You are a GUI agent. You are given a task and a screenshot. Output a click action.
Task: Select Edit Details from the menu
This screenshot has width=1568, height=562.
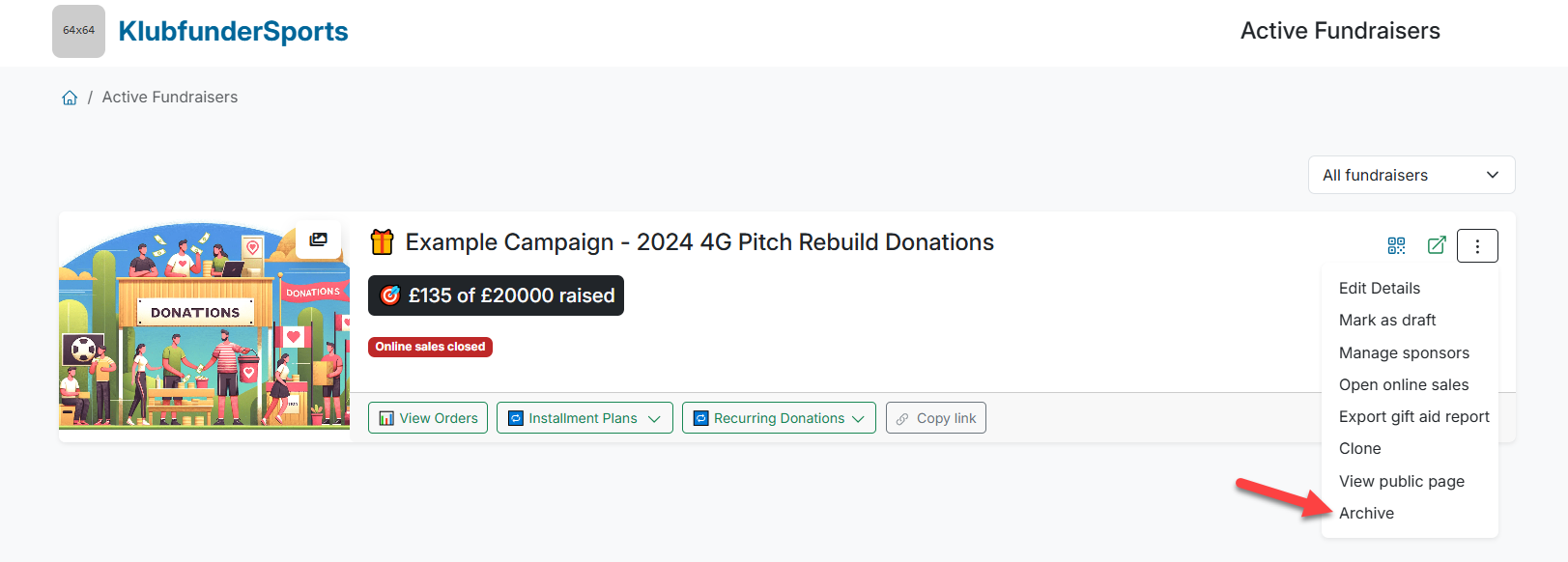[x=1379, y=288]
